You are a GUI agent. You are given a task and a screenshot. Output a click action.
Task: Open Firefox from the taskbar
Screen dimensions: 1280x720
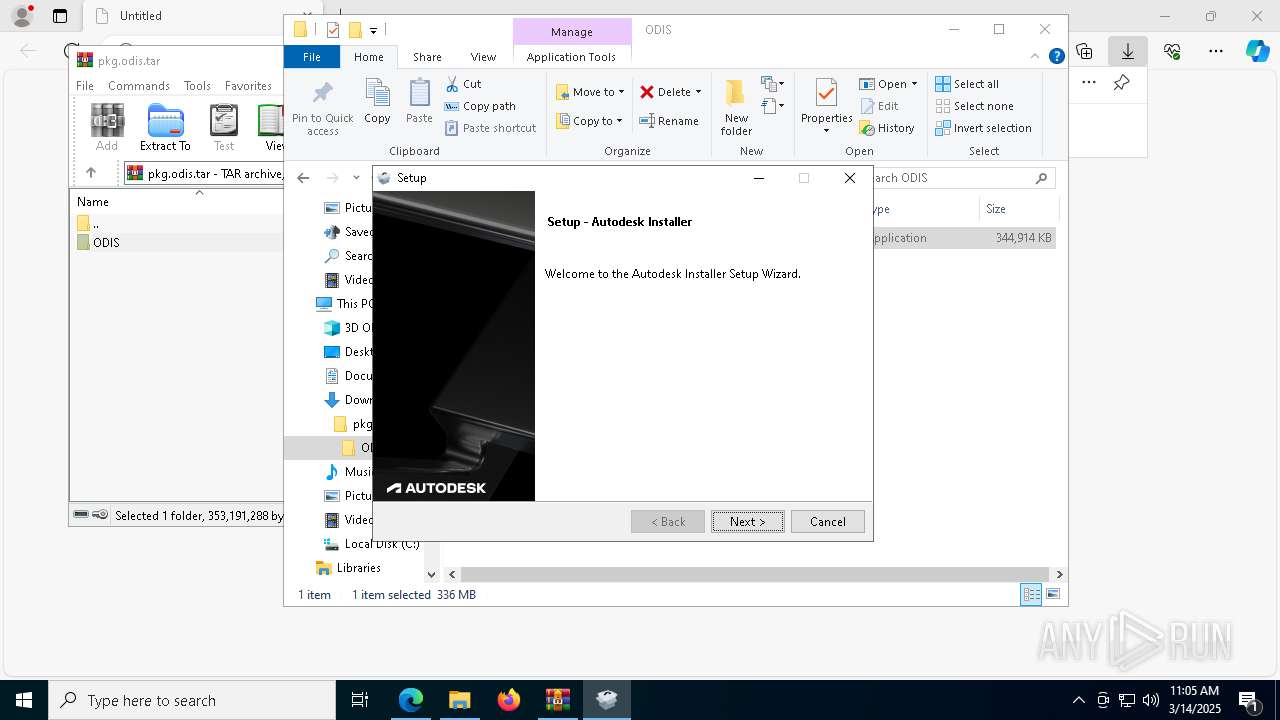pos(509,700)
